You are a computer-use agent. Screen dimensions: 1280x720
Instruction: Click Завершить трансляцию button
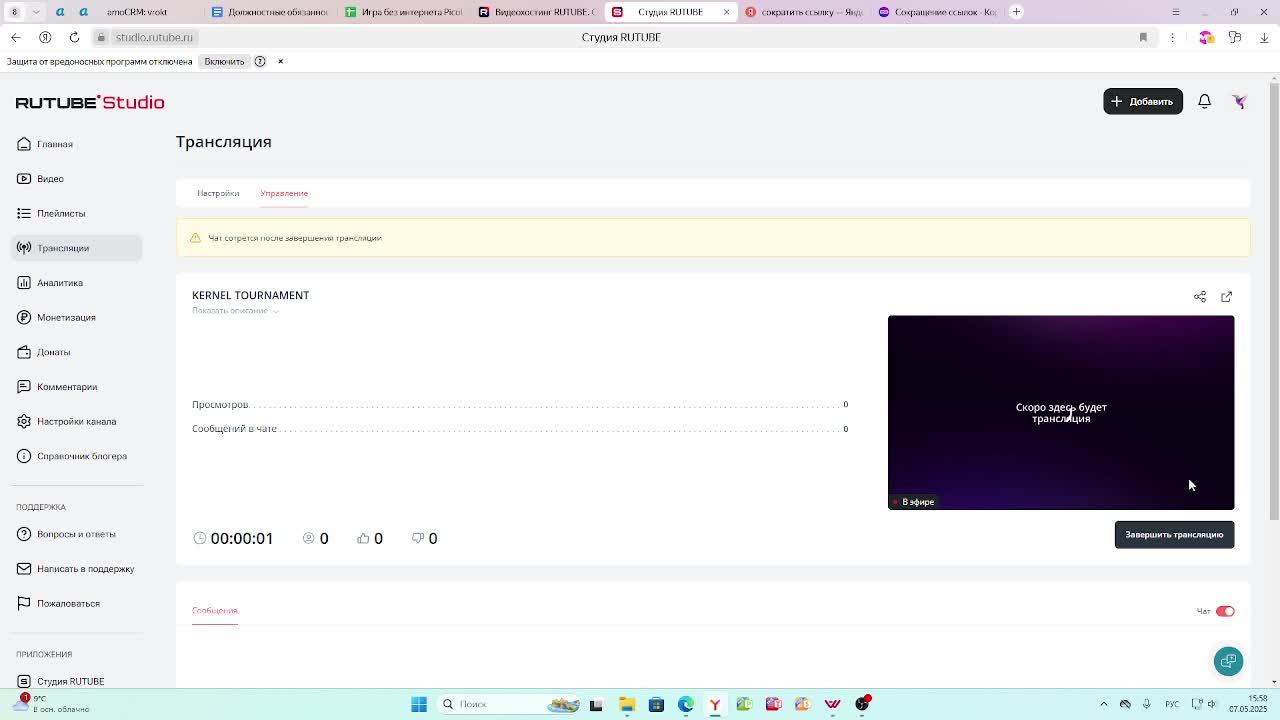pyautogui.click(x=1174, y=535)
